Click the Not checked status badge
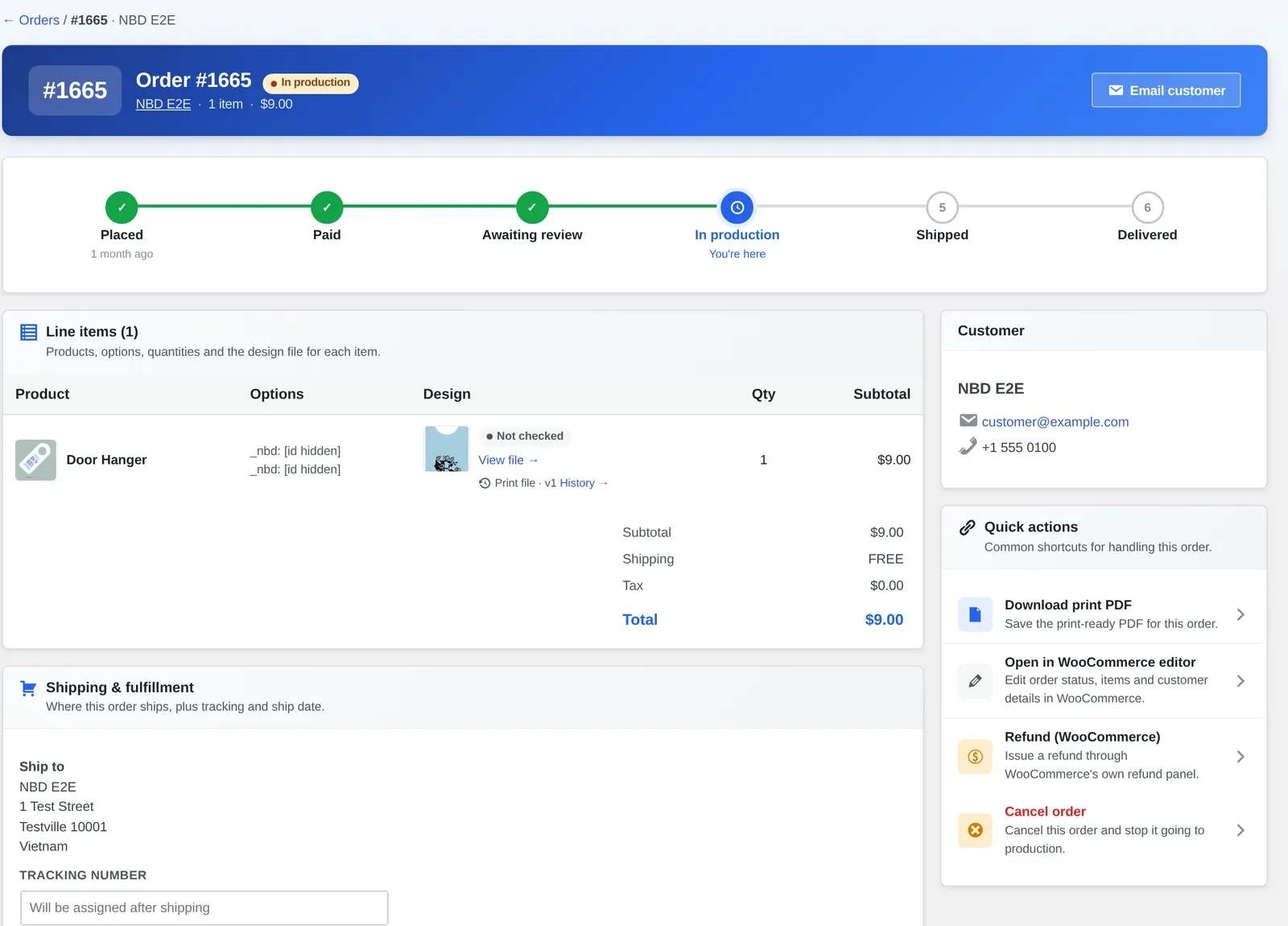1288x926 pixels. (x=525, y=436)
